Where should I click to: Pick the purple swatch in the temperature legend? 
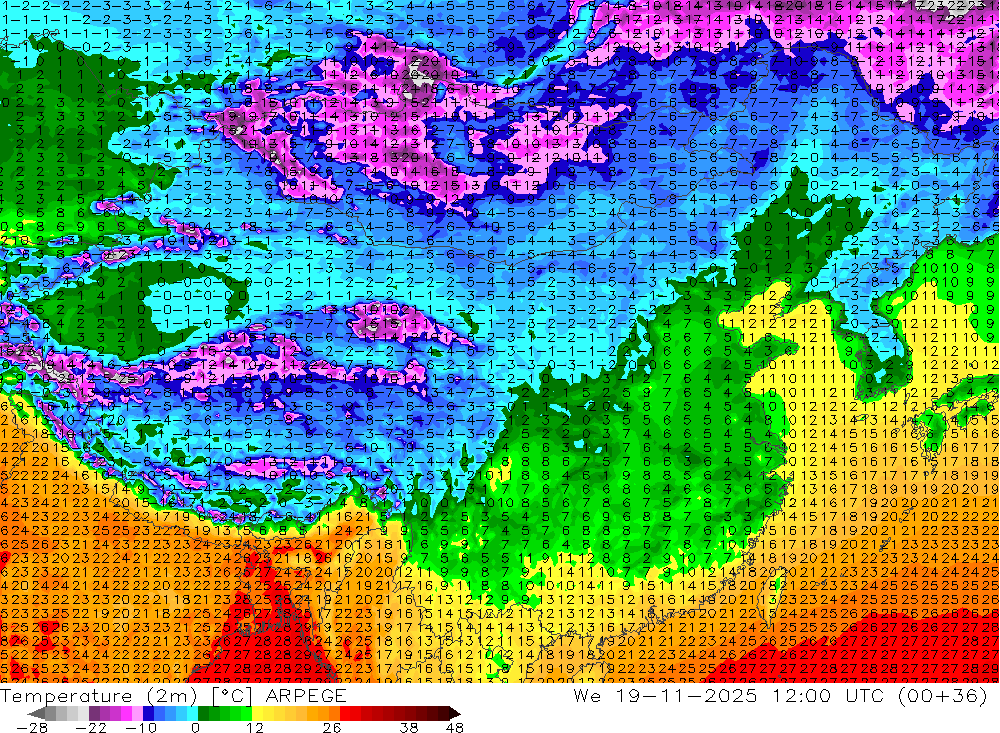(94, 714)
